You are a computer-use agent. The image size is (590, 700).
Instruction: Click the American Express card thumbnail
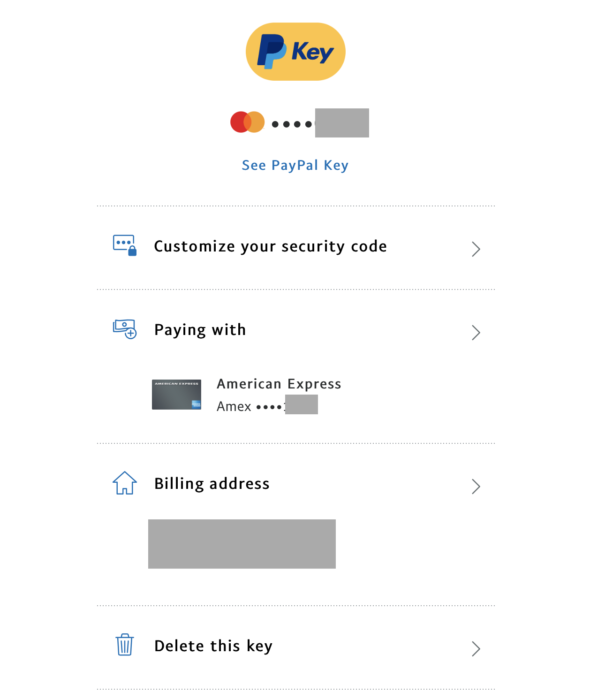176,395
